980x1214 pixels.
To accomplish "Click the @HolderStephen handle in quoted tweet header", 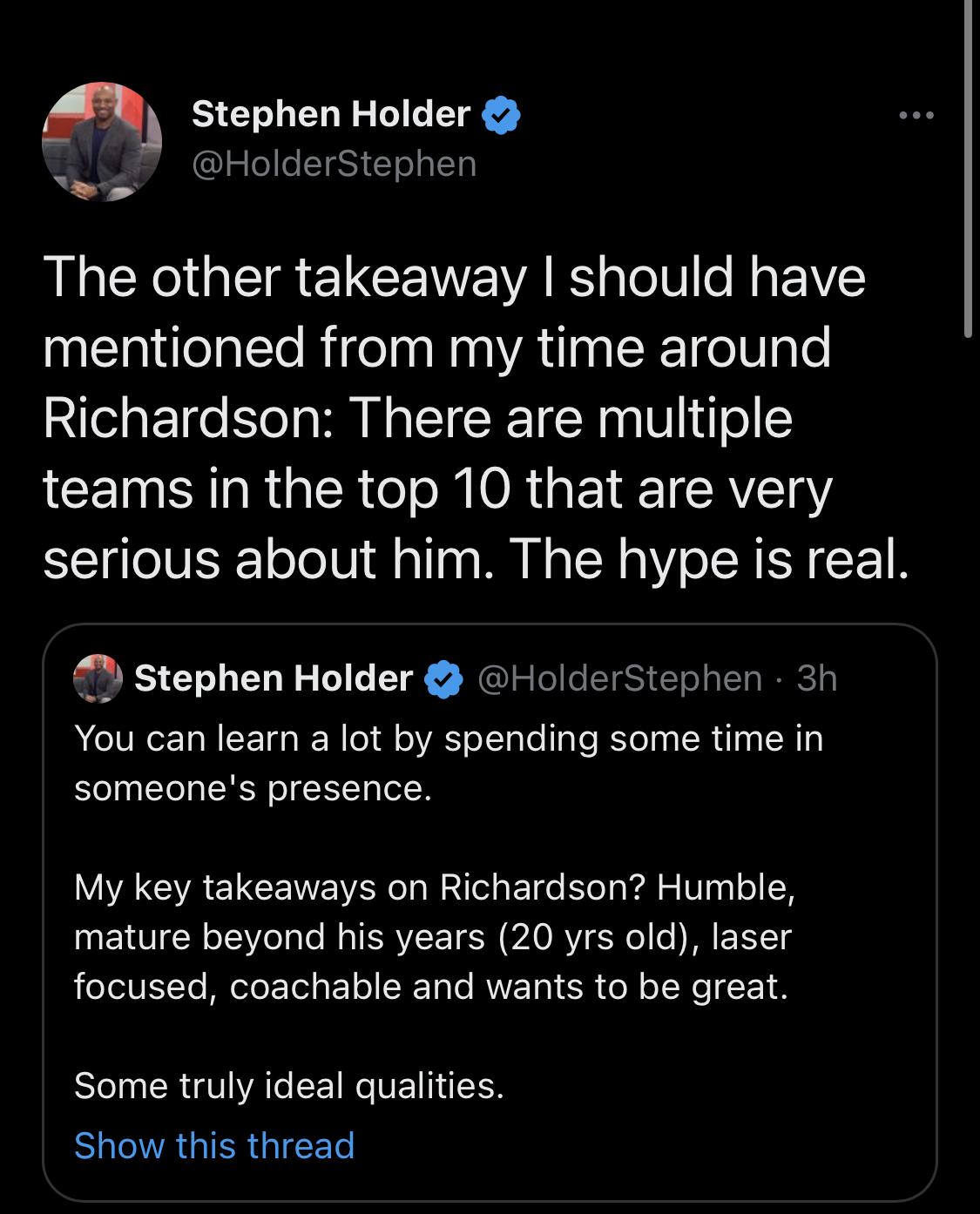I will point(618,678).
